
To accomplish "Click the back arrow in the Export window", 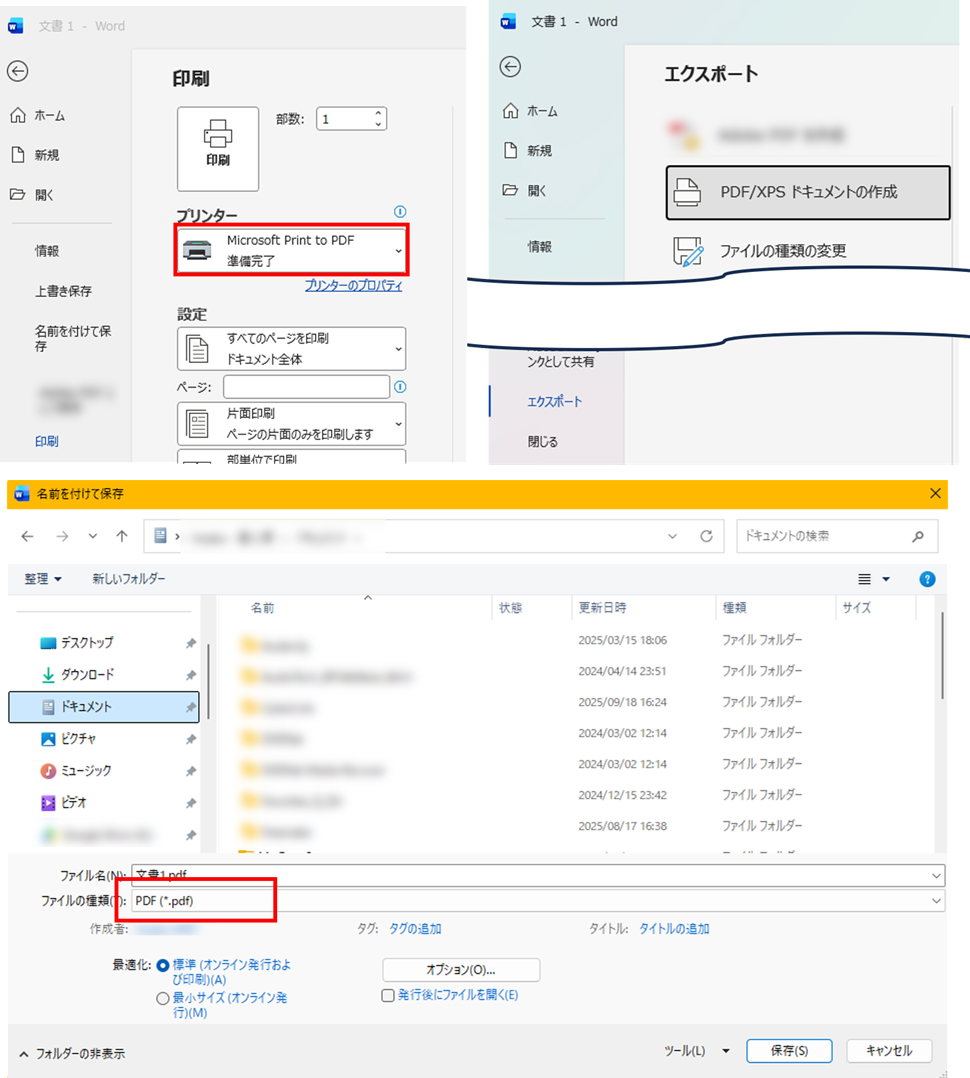I will (x=510, y=67).
